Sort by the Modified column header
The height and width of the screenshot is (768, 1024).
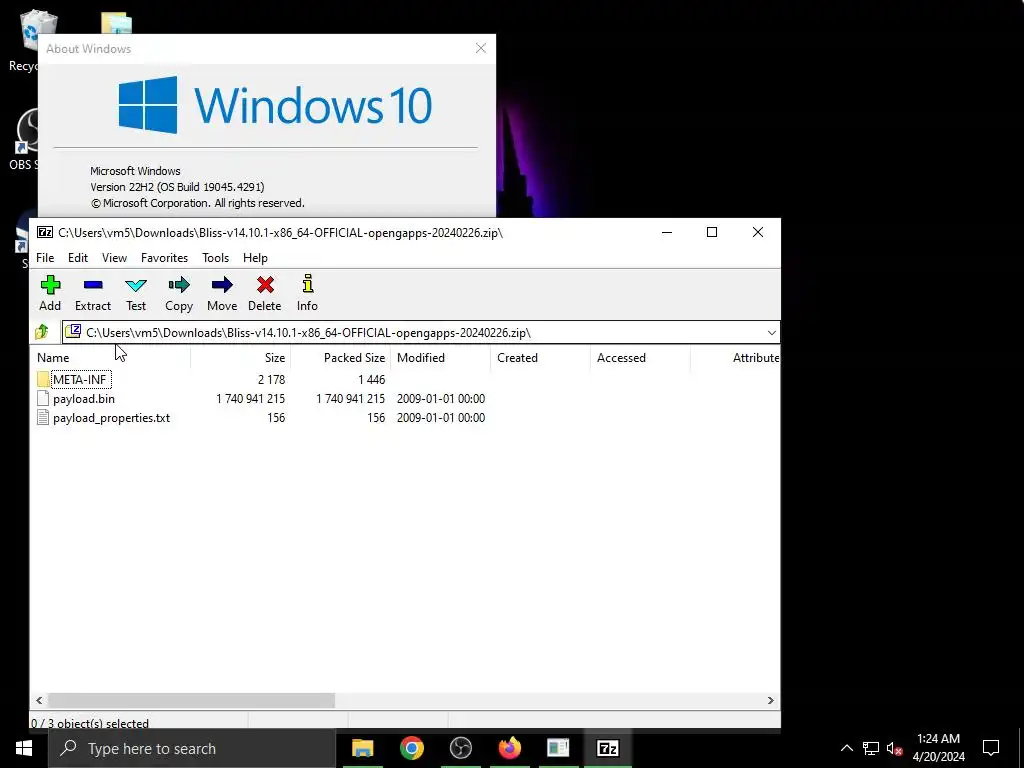tap(441, 358)
